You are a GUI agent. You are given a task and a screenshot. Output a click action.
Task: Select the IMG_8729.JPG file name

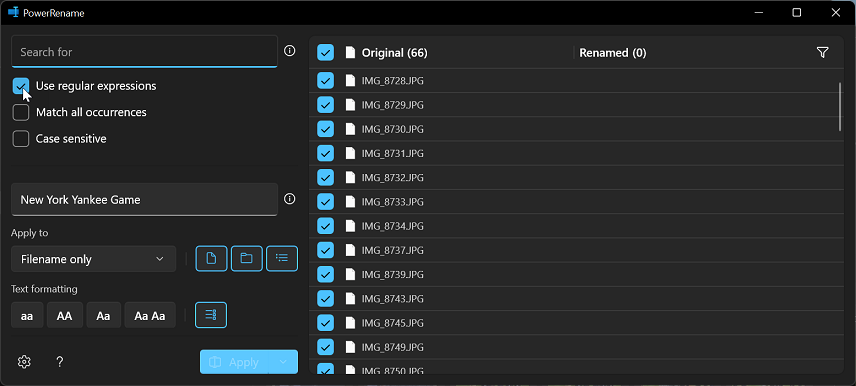click(393, 105)
